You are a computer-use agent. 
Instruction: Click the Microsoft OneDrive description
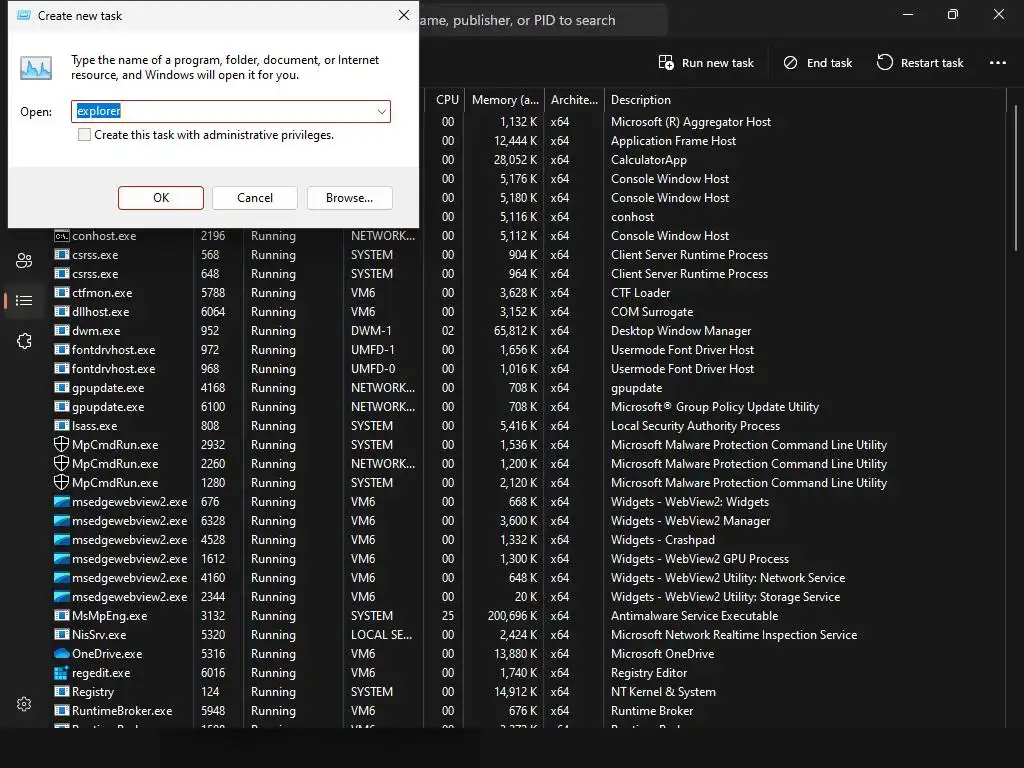coord(662,654)
